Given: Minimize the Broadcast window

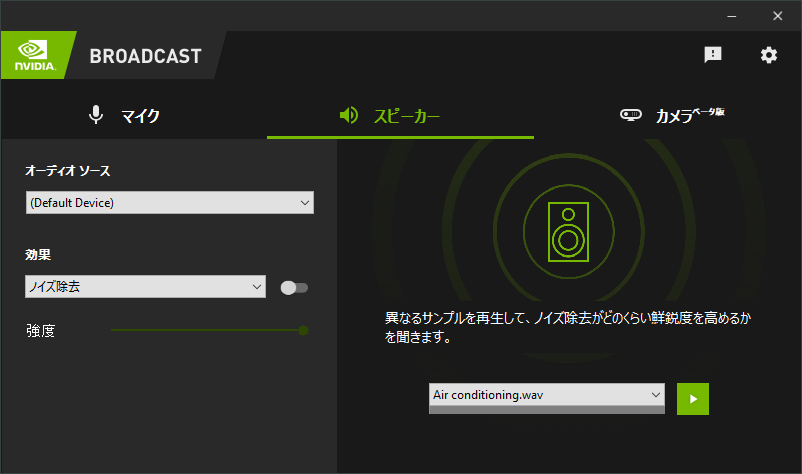Looking at the screenshot, I should pyautogui.click(x=732, y=16).
